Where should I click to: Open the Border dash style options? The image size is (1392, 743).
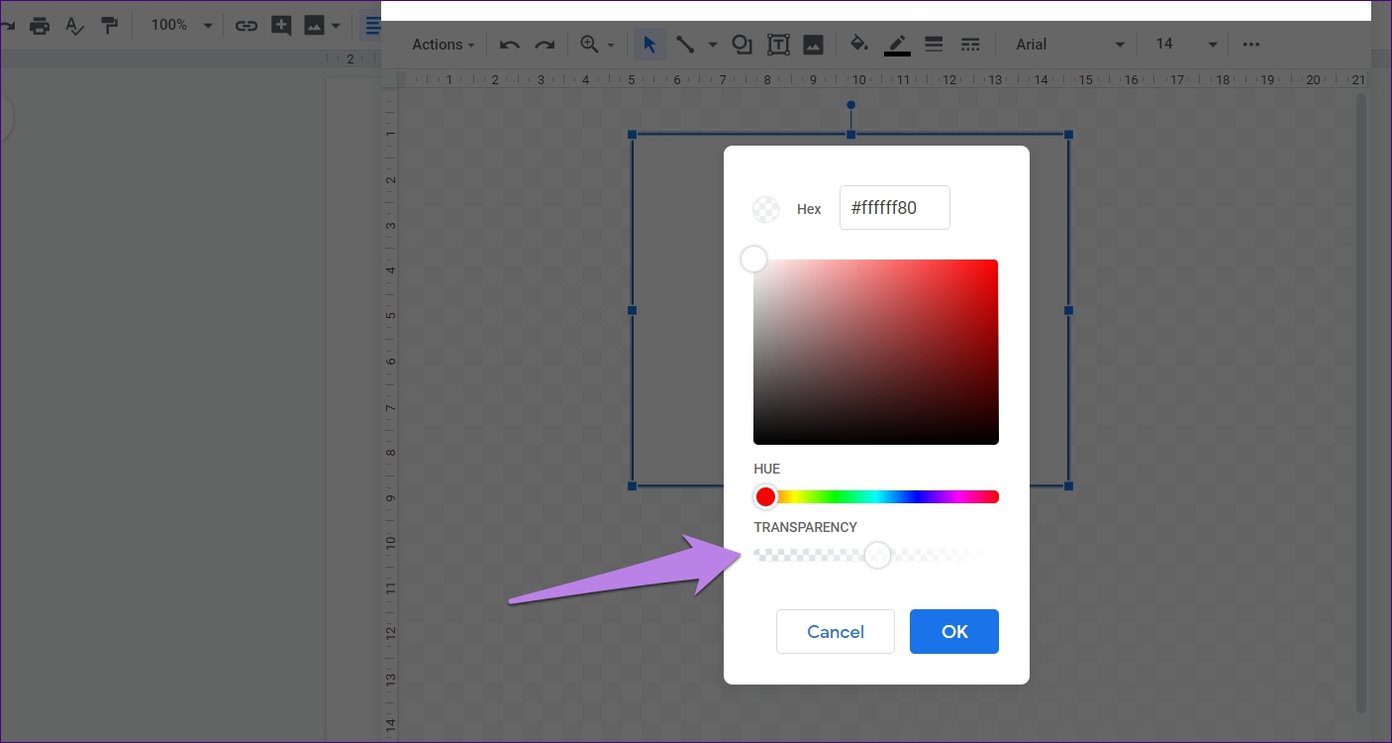point(970,45)
